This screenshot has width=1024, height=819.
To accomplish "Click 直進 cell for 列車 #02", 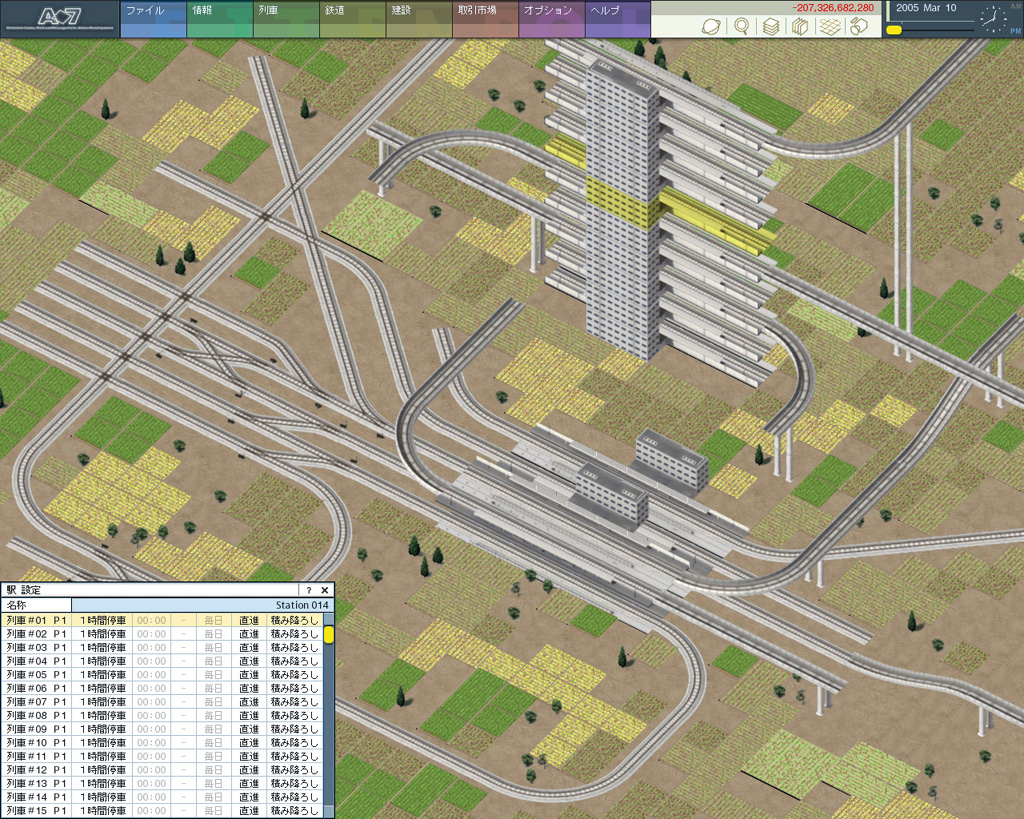I will [x=249, y=634].
